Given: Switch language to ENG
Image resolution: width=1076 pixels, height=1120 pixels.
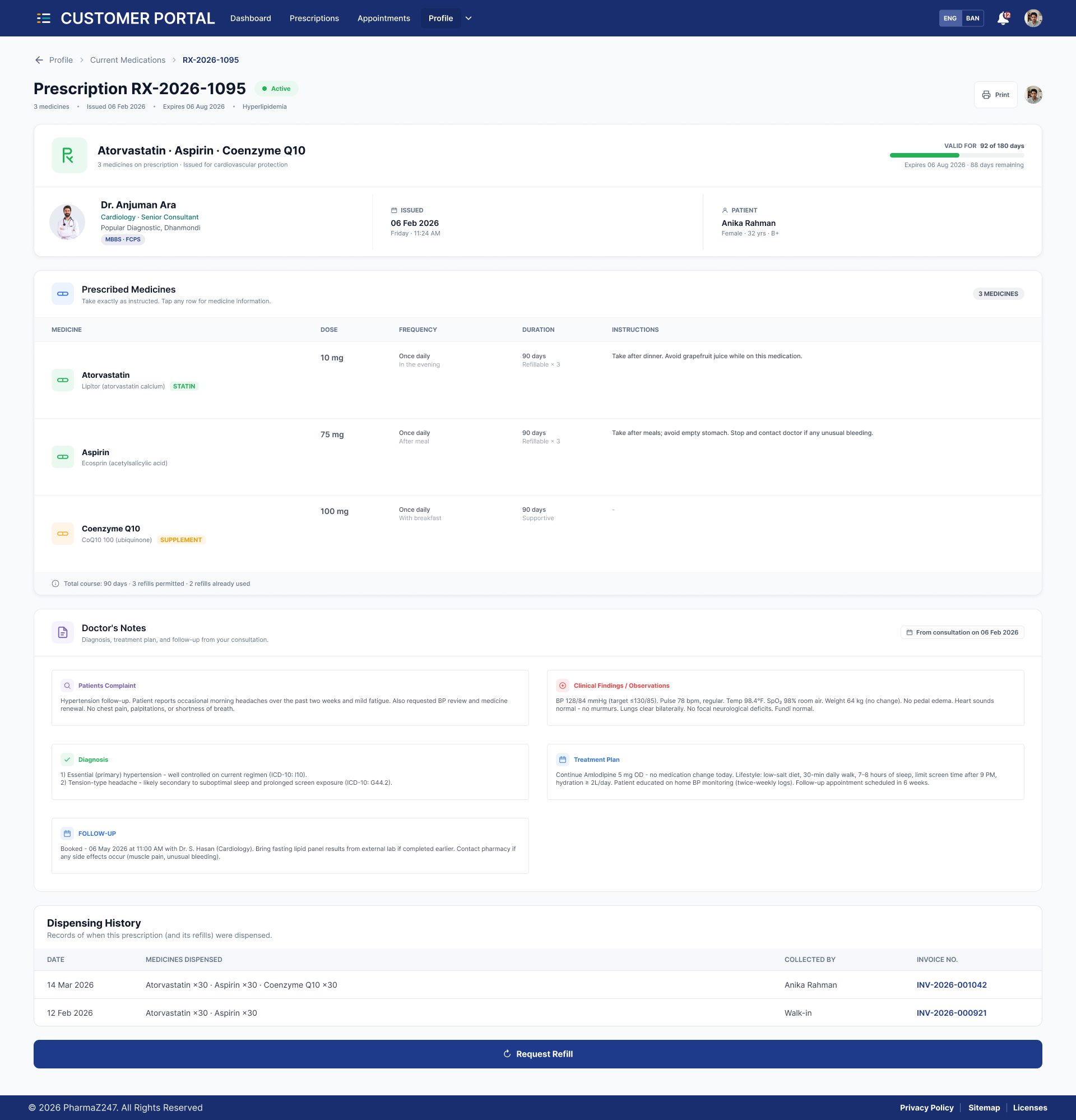Looking at the screenshot, I should click(950, 18).
